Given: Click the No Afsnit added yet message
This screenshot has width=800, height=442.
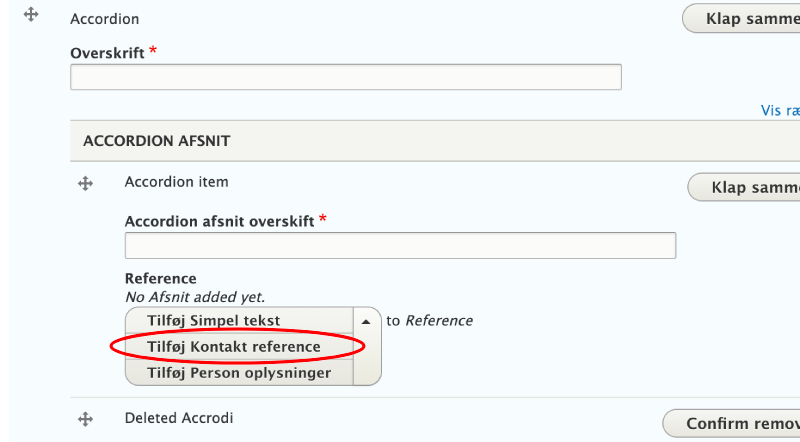Looking at the screenshot, I should 194,297.
